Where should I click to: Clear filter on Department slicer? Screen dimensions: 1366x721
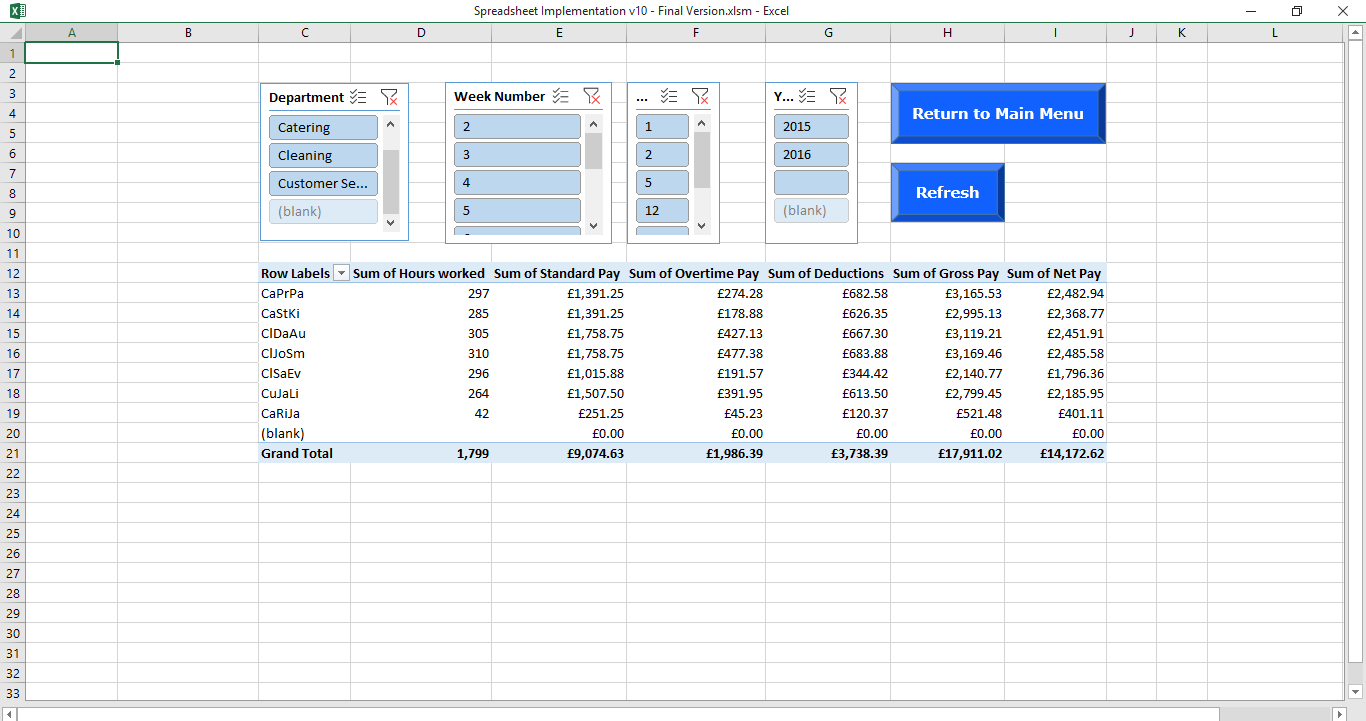[x=389, y=97]
